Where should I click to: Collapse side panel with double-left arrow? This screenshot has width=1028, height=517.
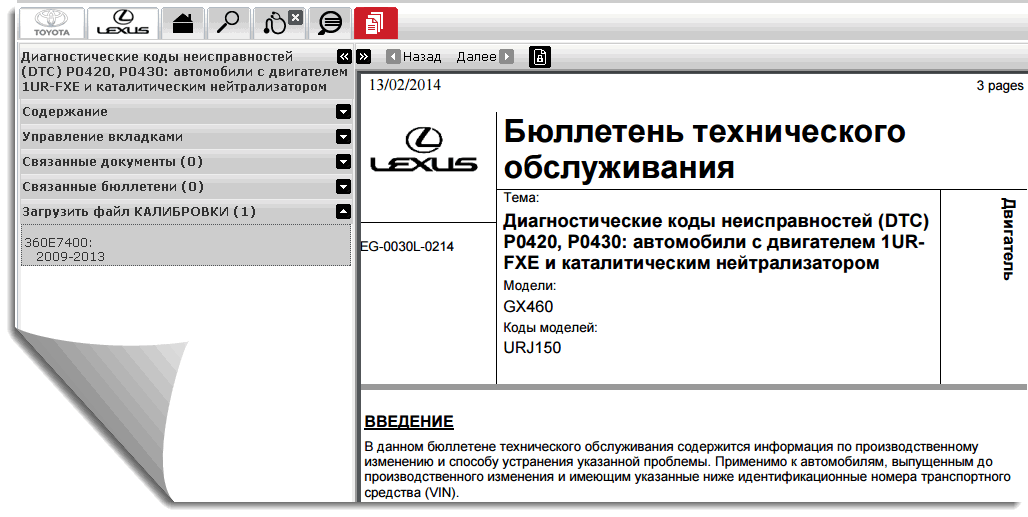pos(344,57)
